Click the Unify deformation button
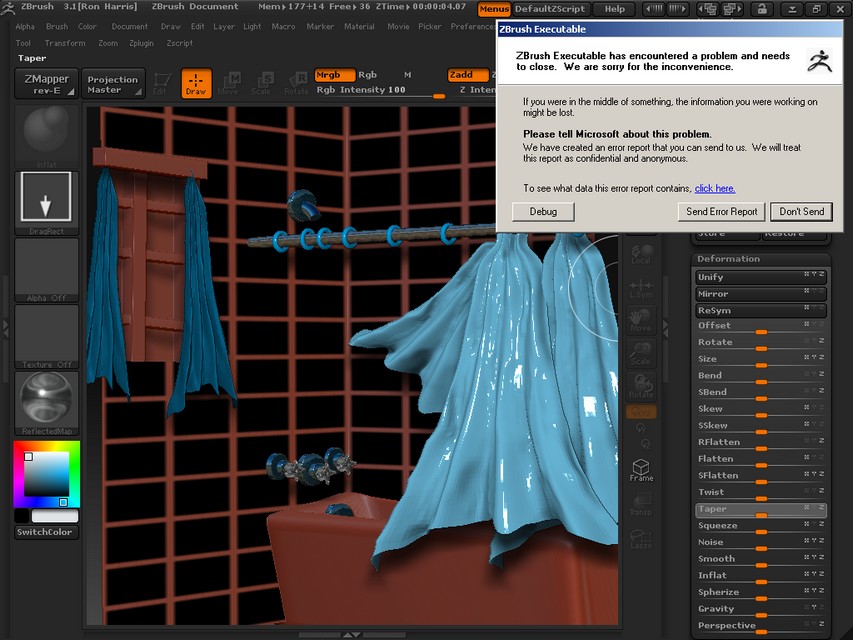Image resolution: width=853 pixels, height=640 pixels. 761,277
